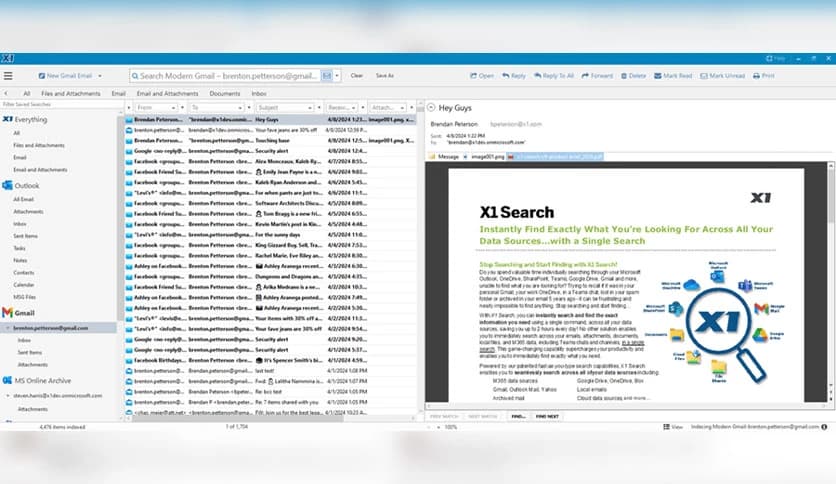Click the back chevron beside All tab
This screenshot has height=484, width=836.
6,93
